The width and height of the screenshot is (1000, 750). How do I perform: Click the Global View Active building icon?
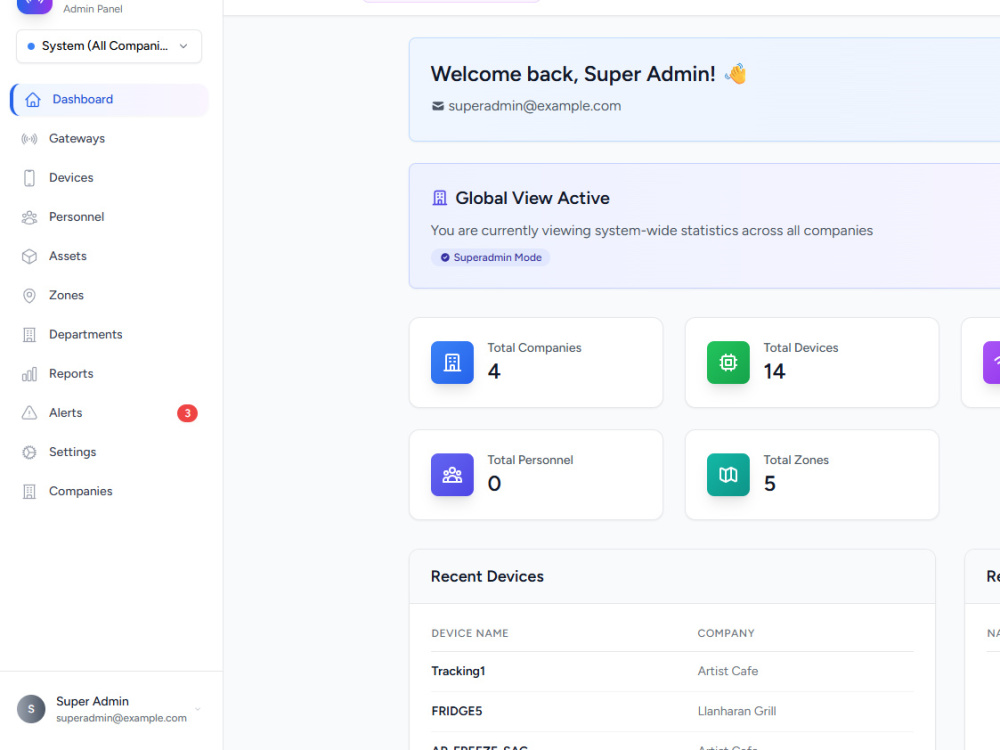point(439,198)
